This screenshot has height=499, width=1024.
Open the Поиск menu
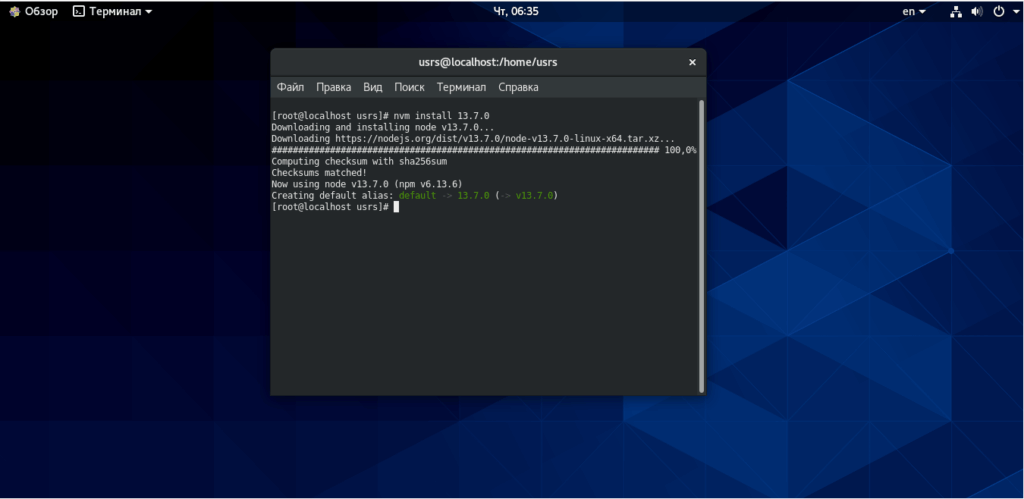pos(409,87)
